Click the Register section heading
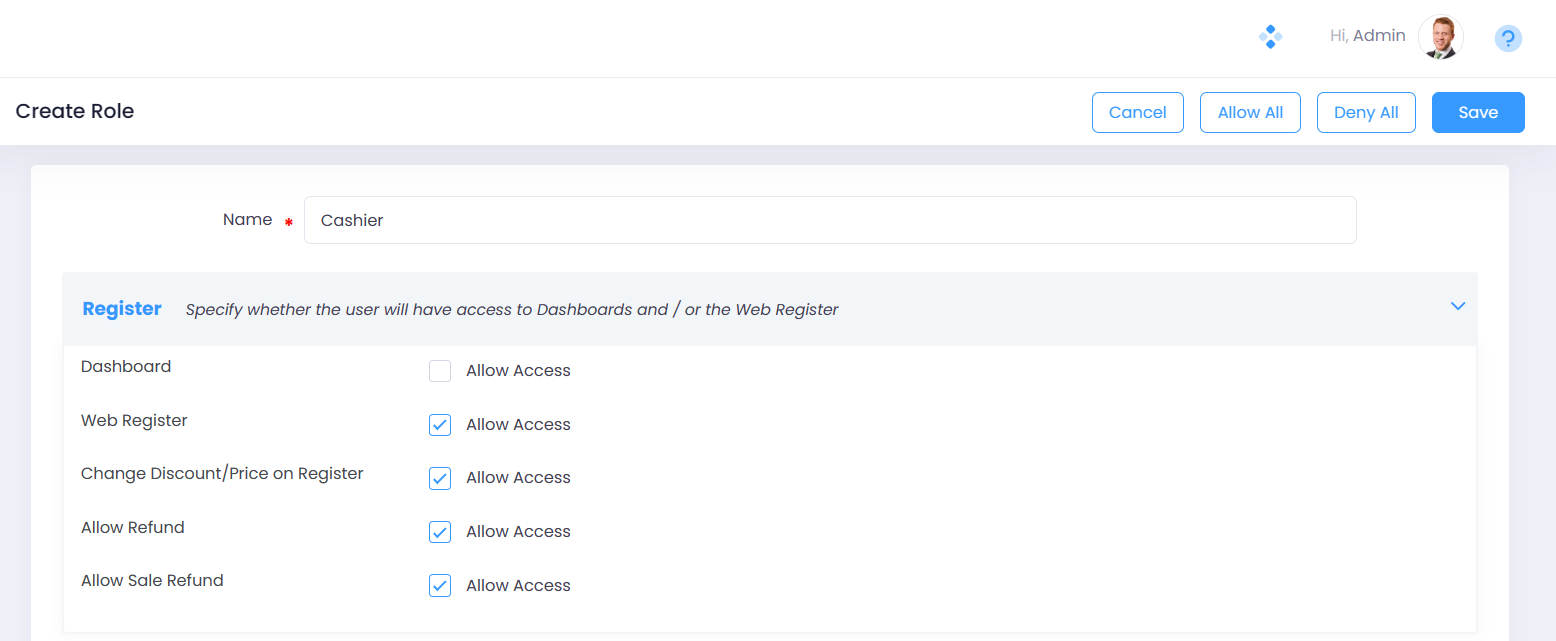Image resolution: width=1556 pixels, height=641 pixels. coord(122,309)
